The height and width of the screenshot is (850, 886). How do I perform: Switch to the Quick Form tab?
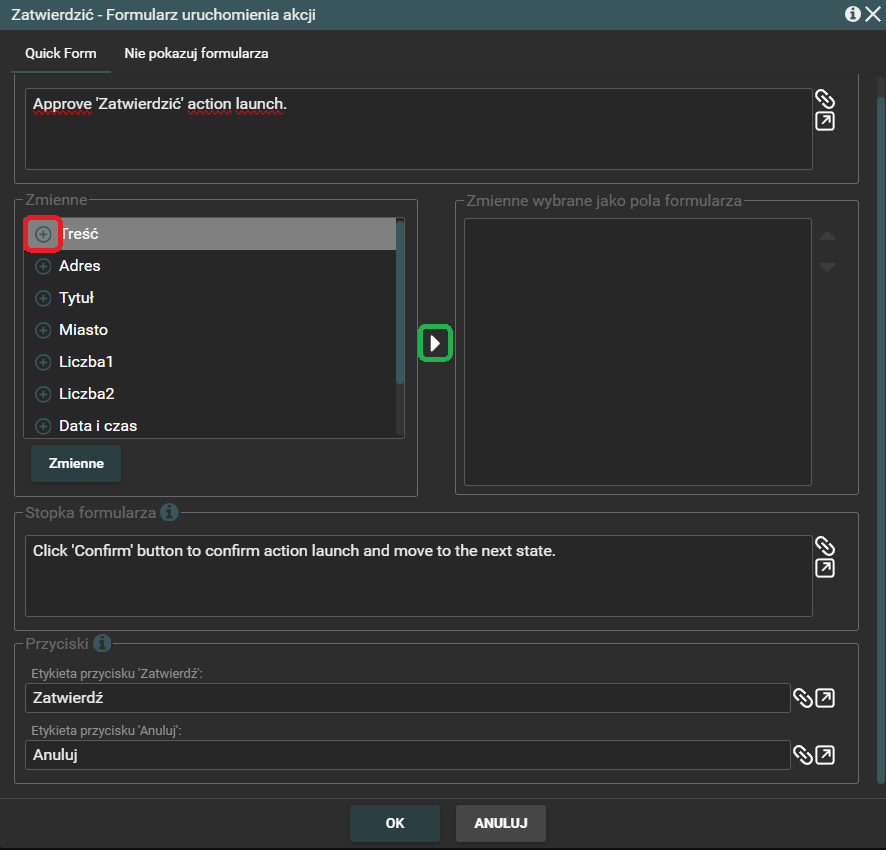tap(60, 53)
